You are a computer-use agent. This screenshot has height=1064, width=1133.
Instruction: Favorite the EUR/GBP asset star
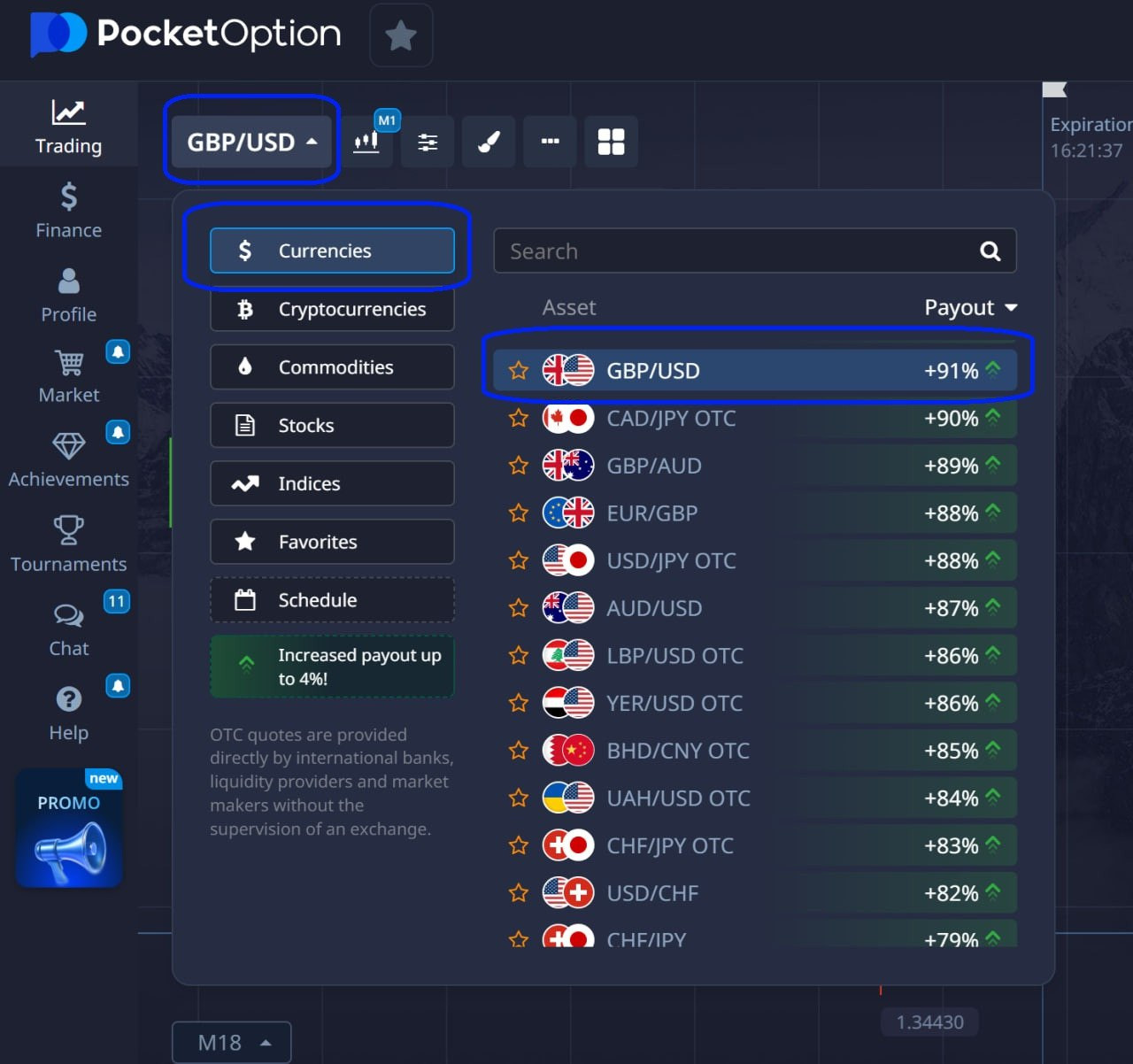[519, 513]
